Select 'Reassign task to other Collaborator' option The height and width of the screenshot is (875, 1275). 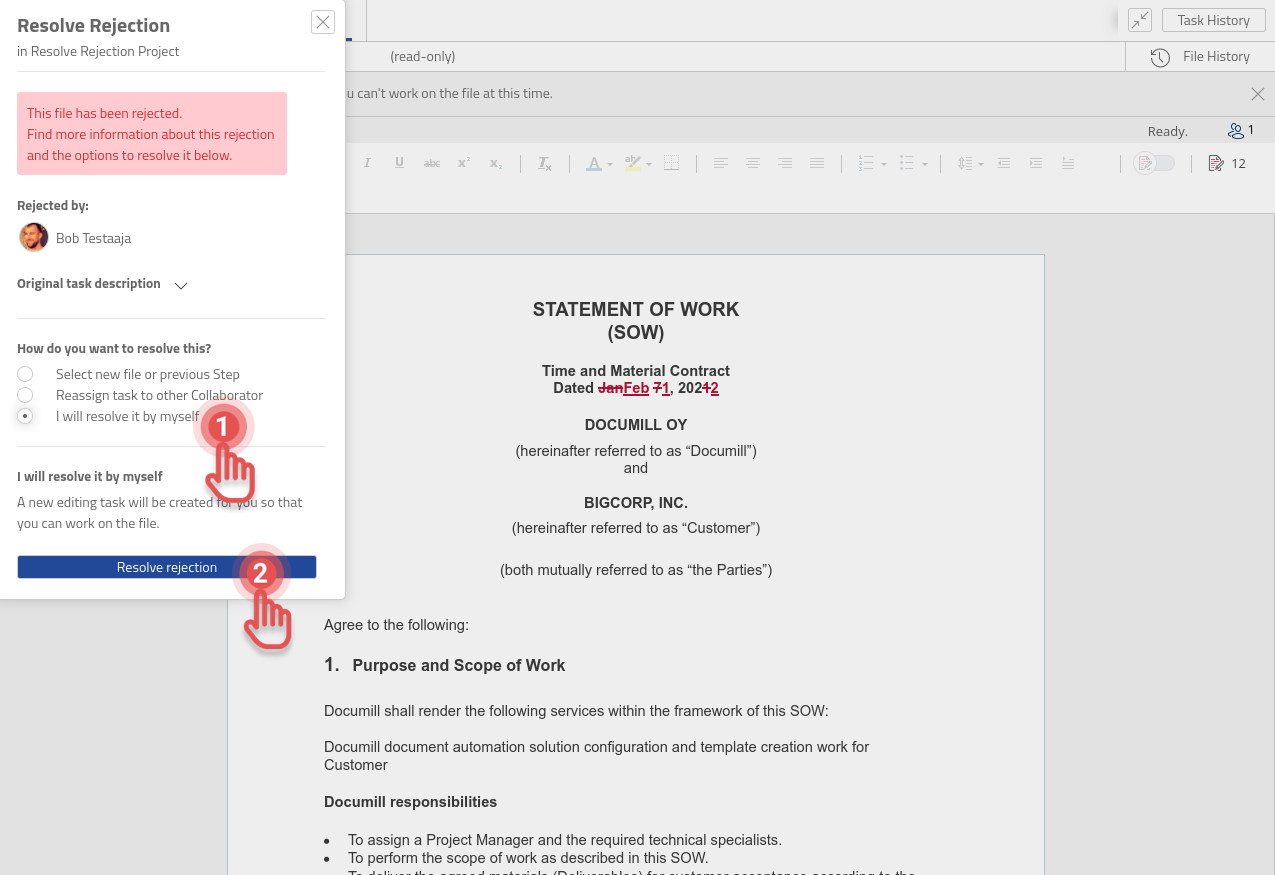click(x=26, y=395)
